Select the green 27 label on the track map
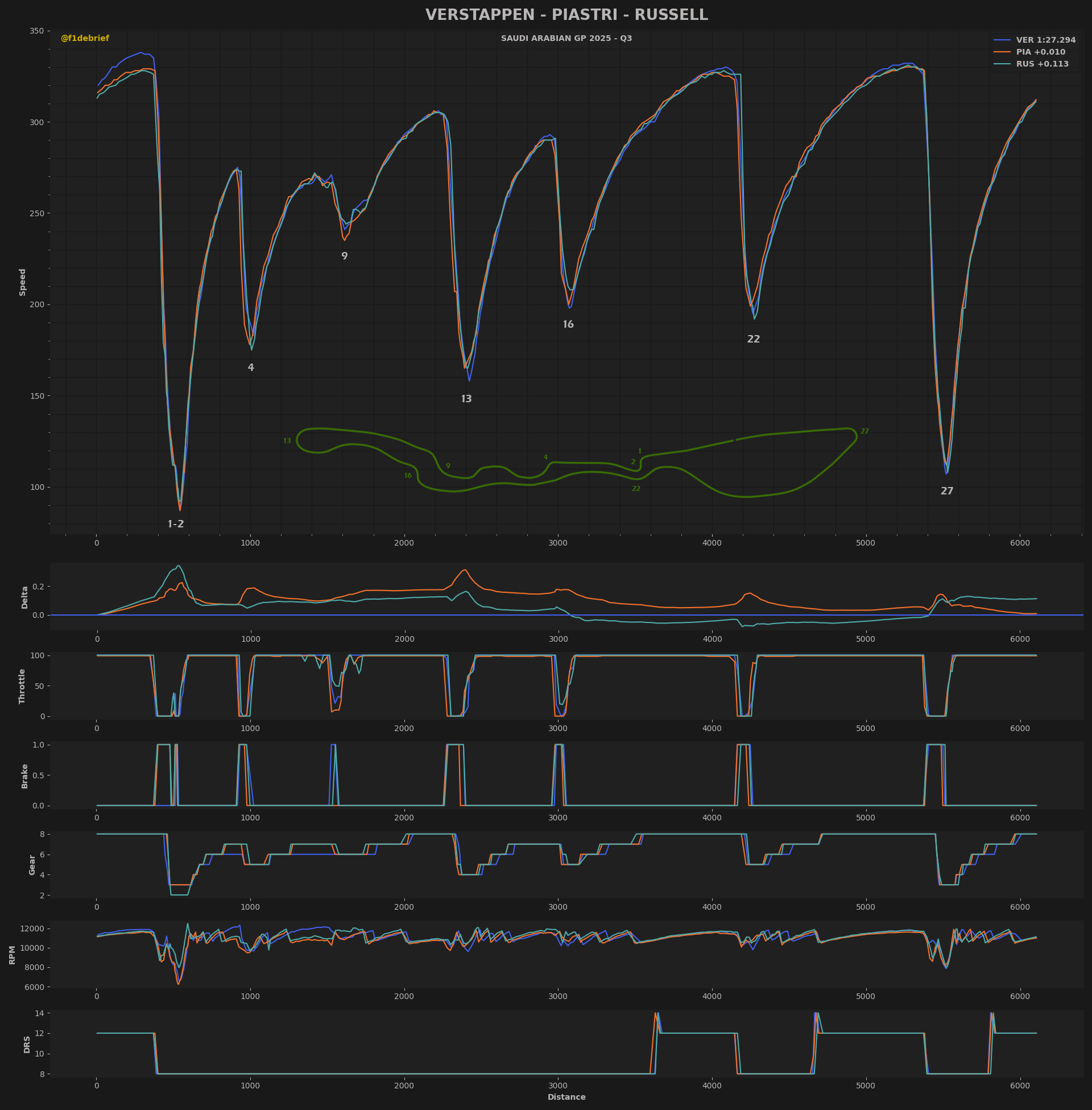Viewport: 1092px width, 1110px height. 864,431
